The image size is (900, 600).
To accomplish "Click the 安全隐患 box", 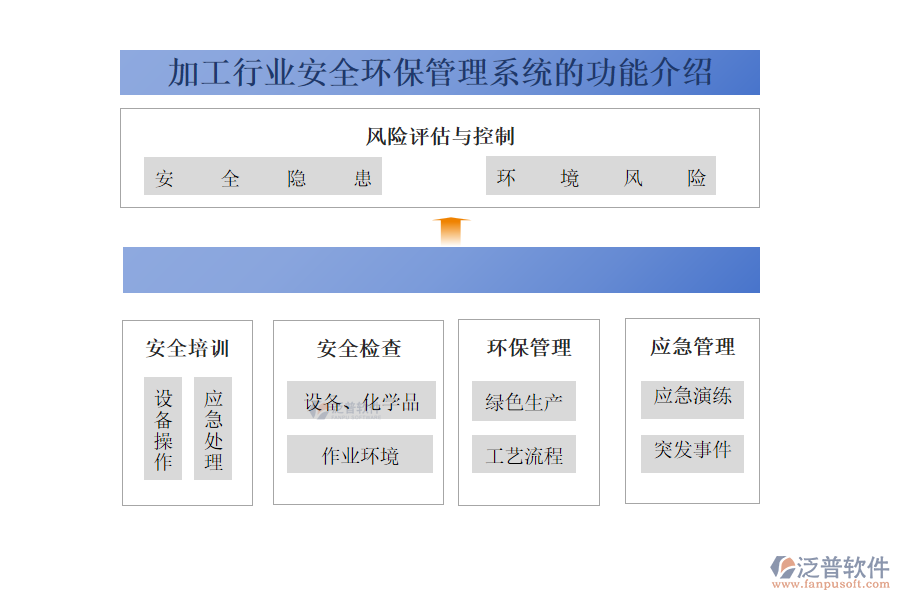I will [x=263, y=177].
